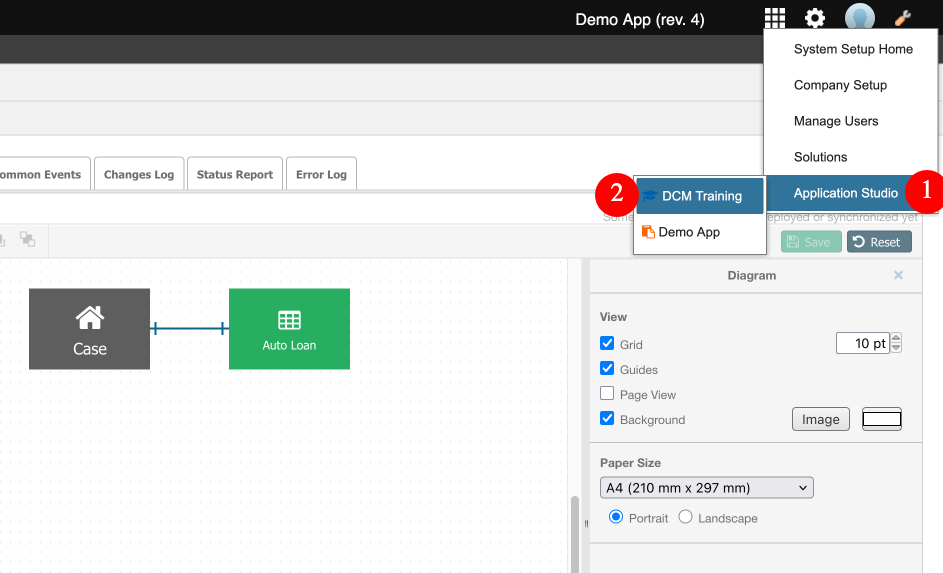
Task: Increase grid size with up arrow
Action: click(x=896, y=338)
